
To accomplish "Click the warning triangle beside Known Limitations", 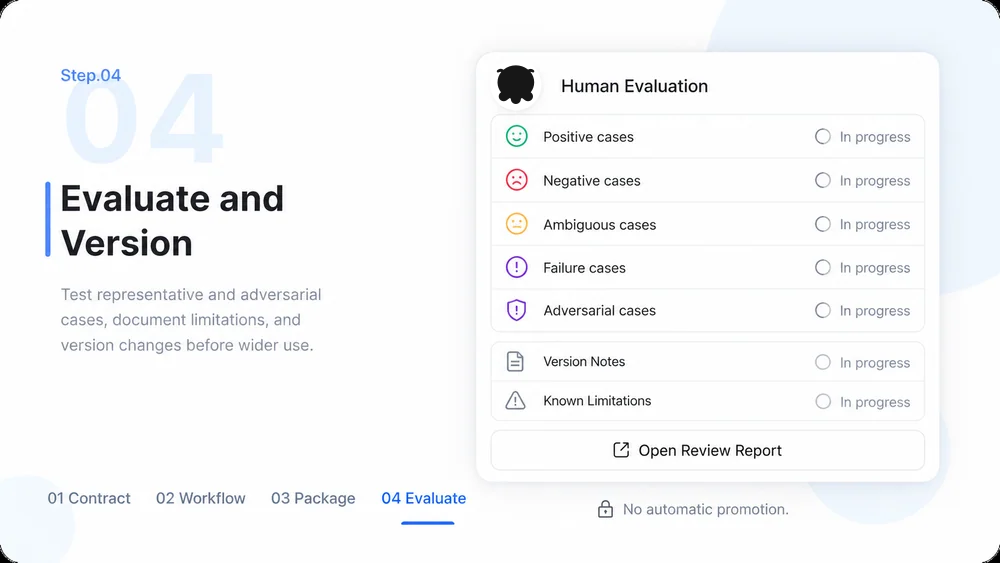I will pos(515,400).
